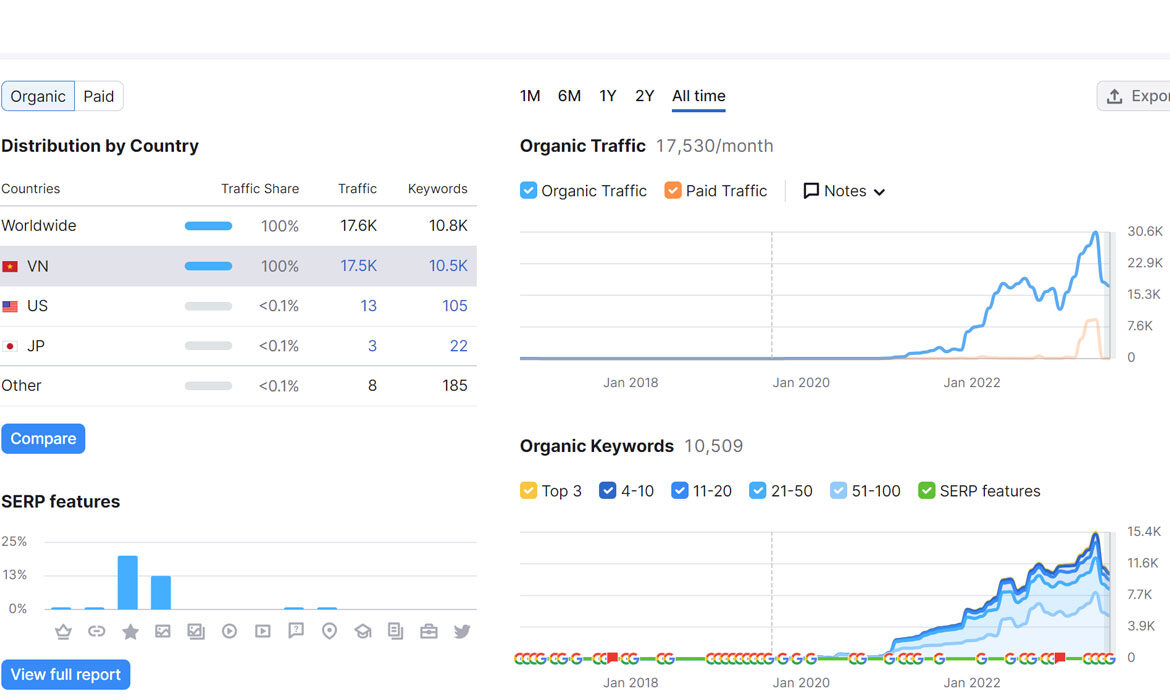
Task: Click the tallest SERP features bar
Action: (128, 583)
